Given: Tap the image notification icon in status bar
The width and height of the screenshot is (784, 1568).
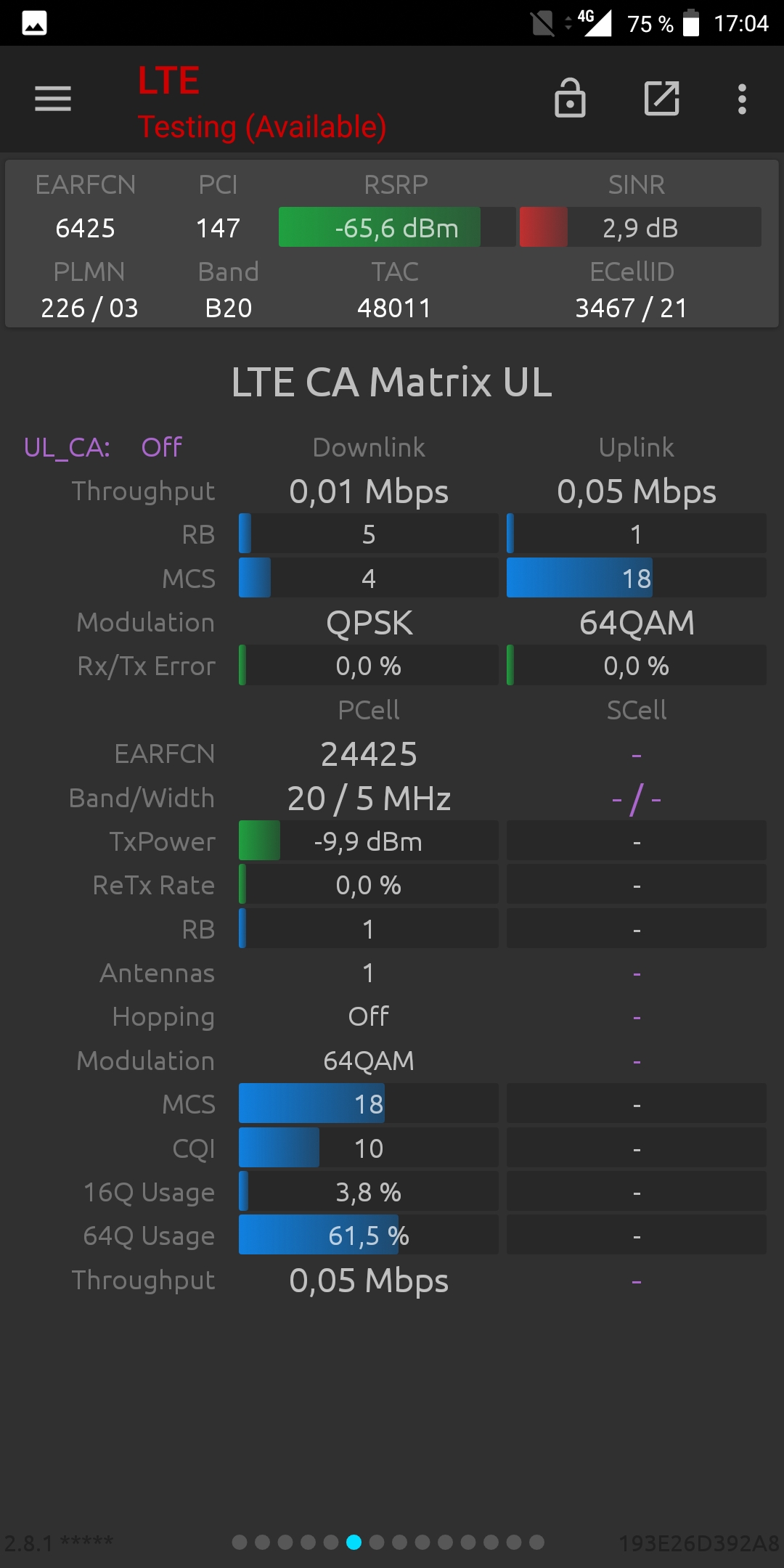Looking at the screenshot, I should coord(34,23).
